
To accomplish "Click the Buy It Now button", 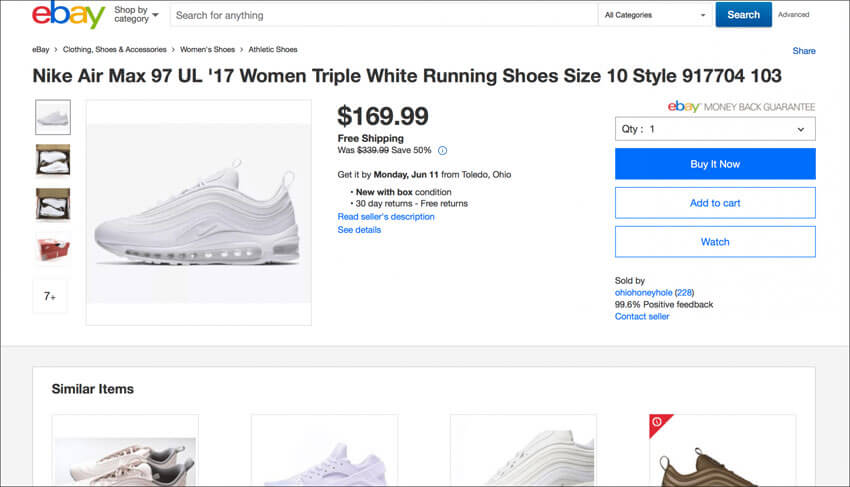I will pos(715,164).
